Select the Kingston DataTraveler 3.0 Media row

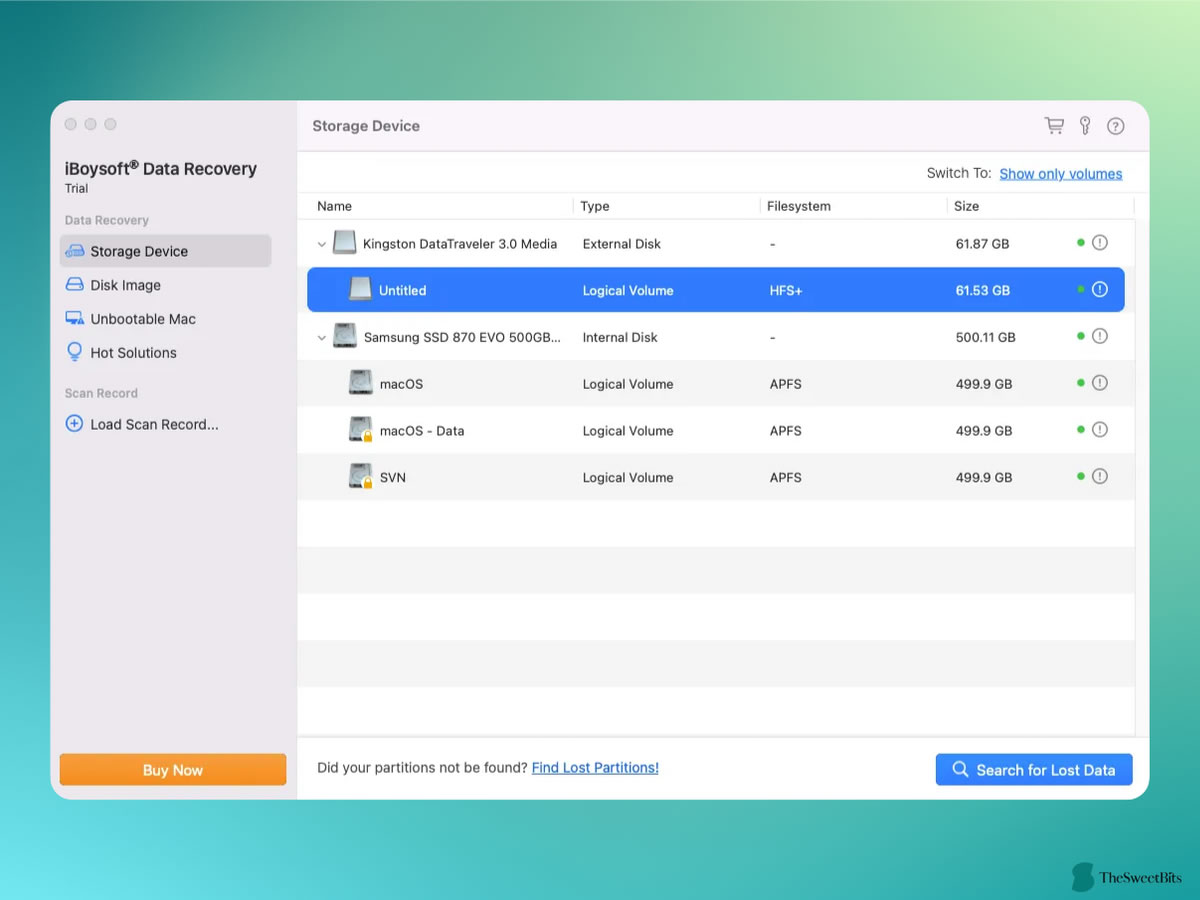[x=716, y=243]
